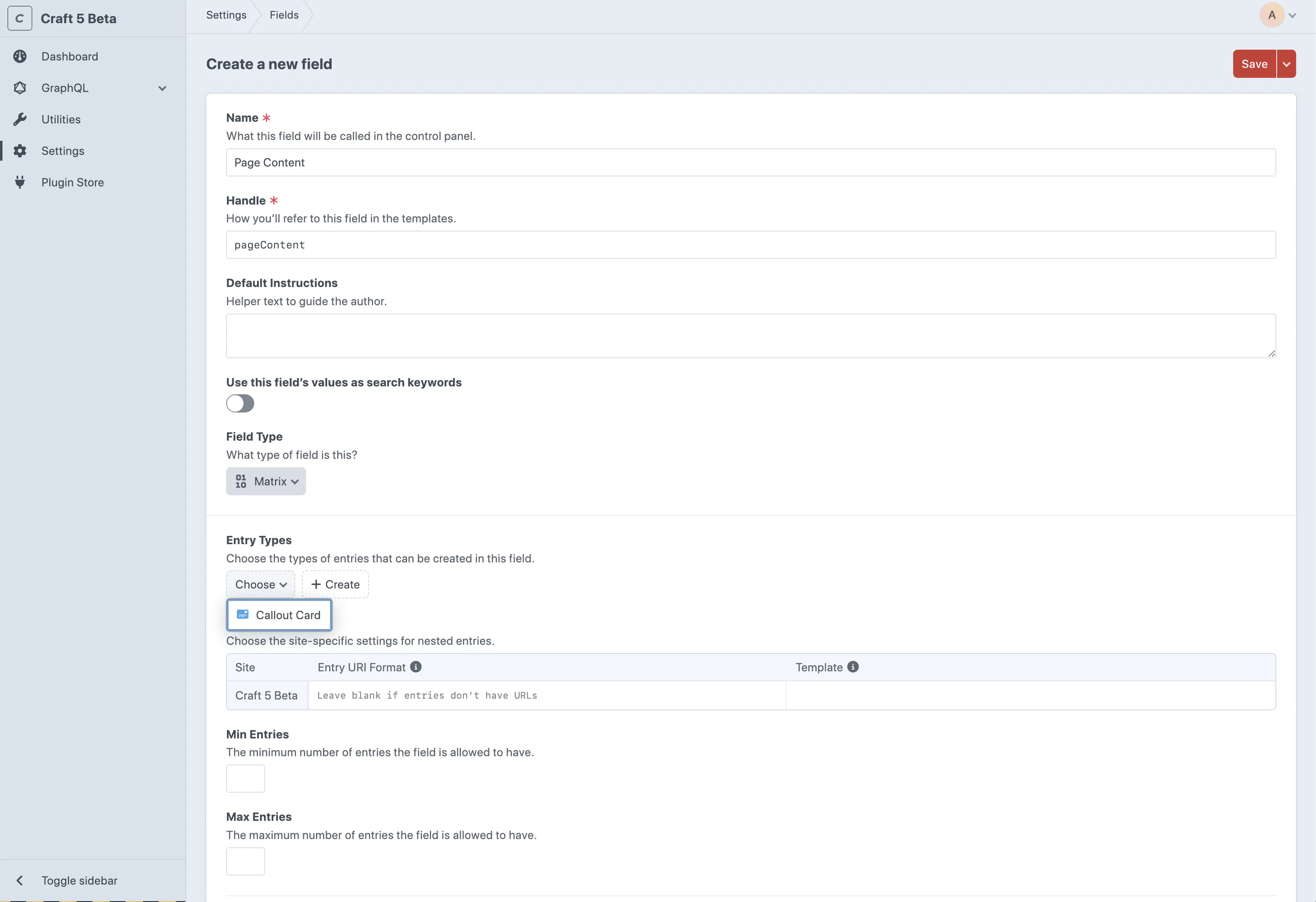Click the GraphQL logo icon
This screenshot has height=902, width=1316.
pos(20,88)
